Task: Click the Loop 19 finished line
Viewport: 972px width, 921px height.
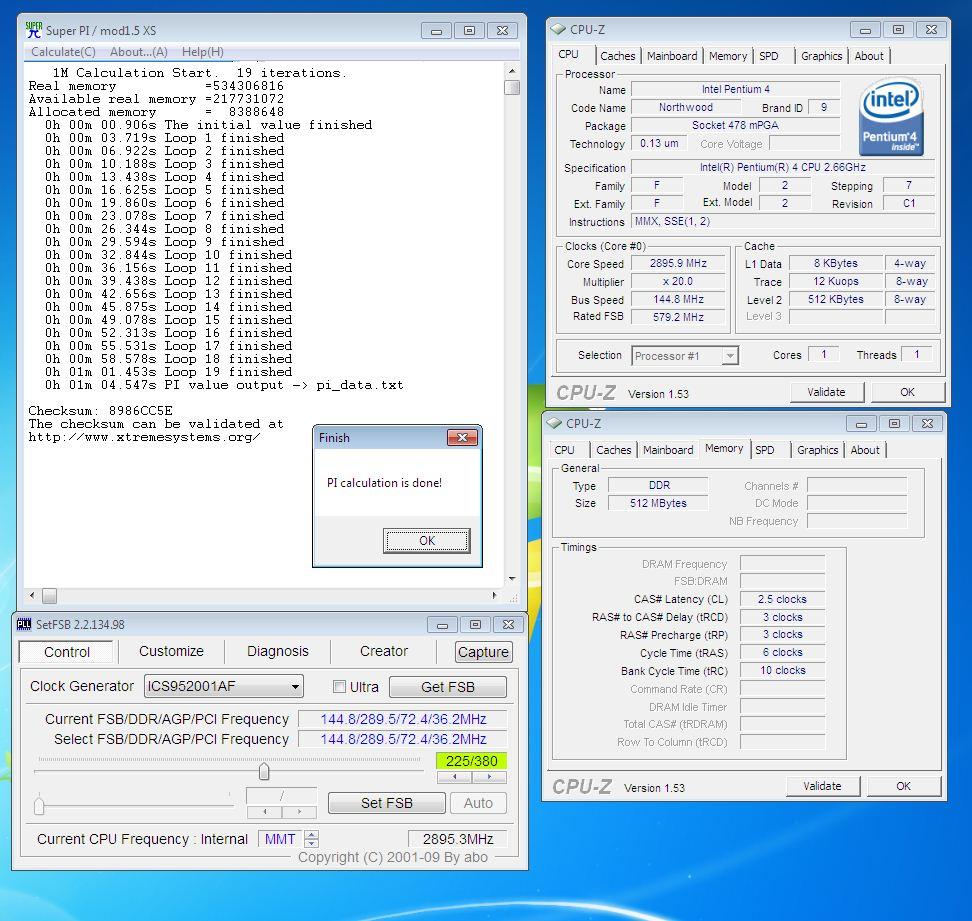Action: pos(168,372)
